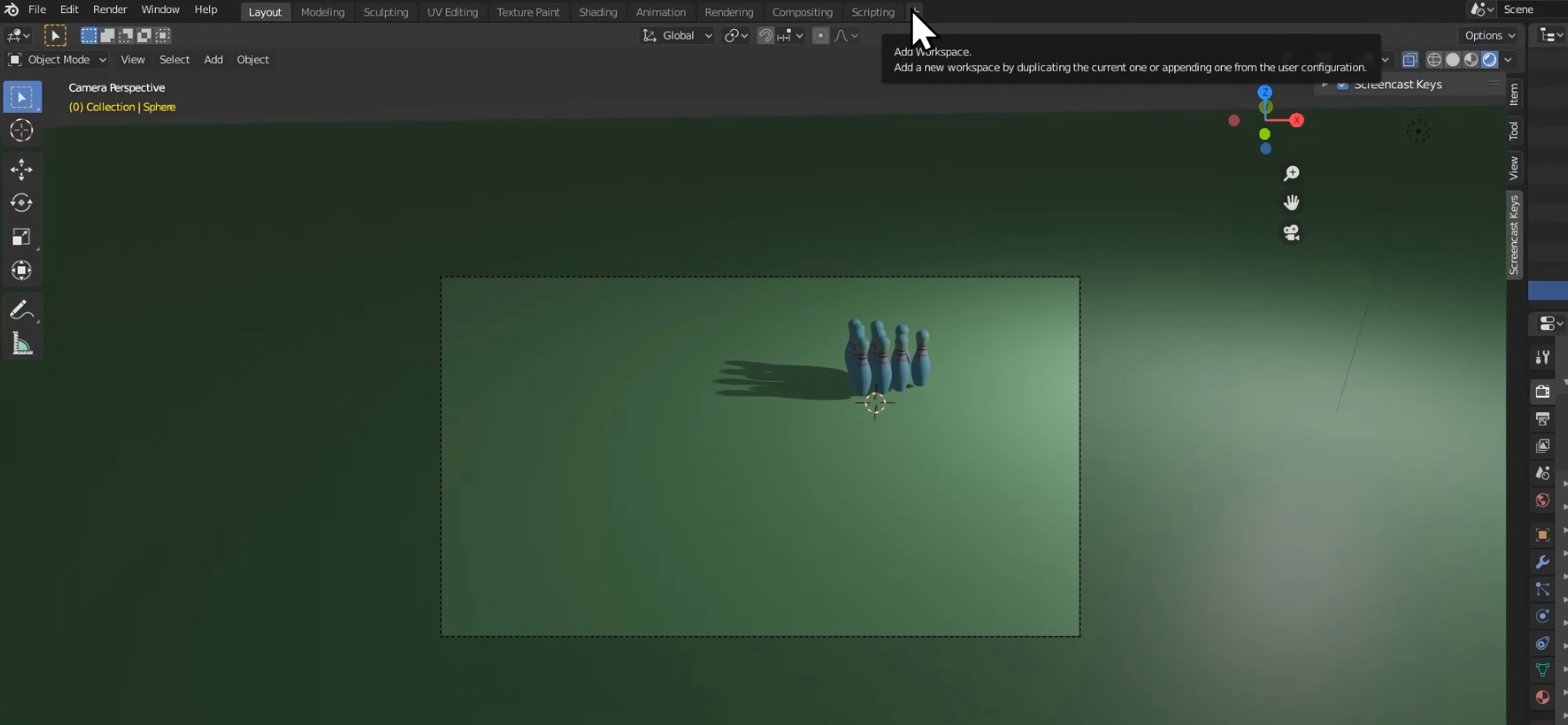This screenshot has height=725, width=1568.
Task: Open the Material properties tab
Action: click(1542, 697)
